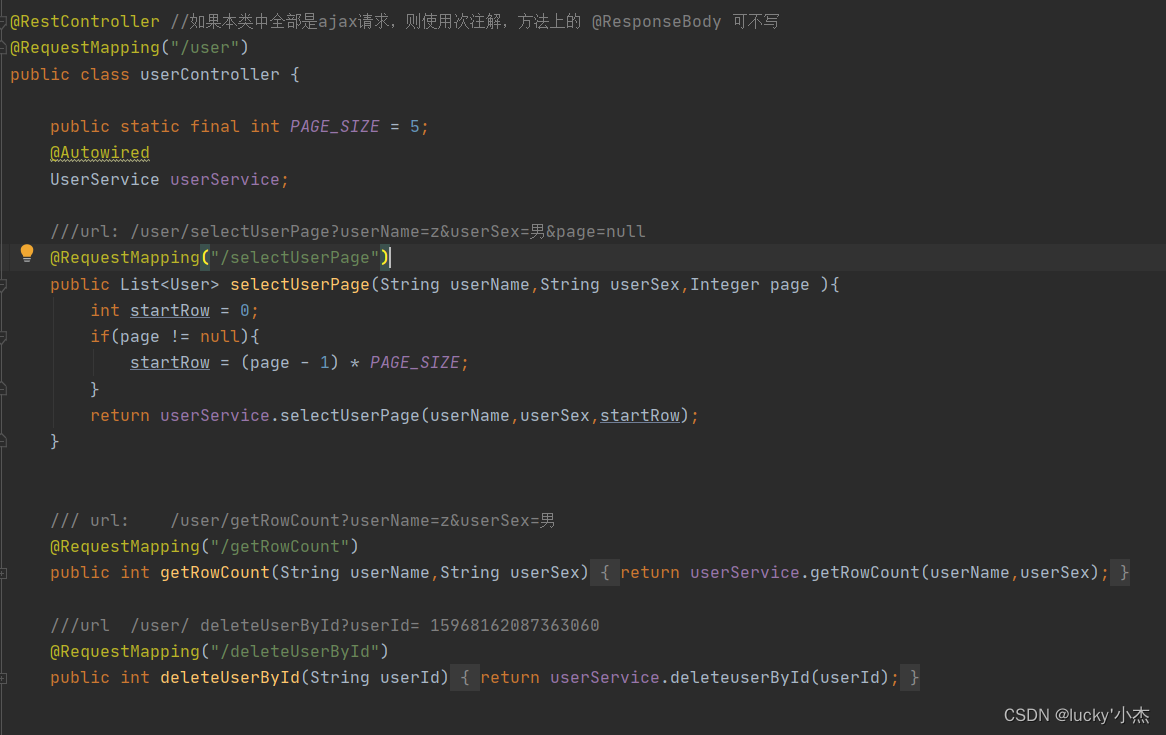Click the deleteUserById url comment line

coord(325,625)
